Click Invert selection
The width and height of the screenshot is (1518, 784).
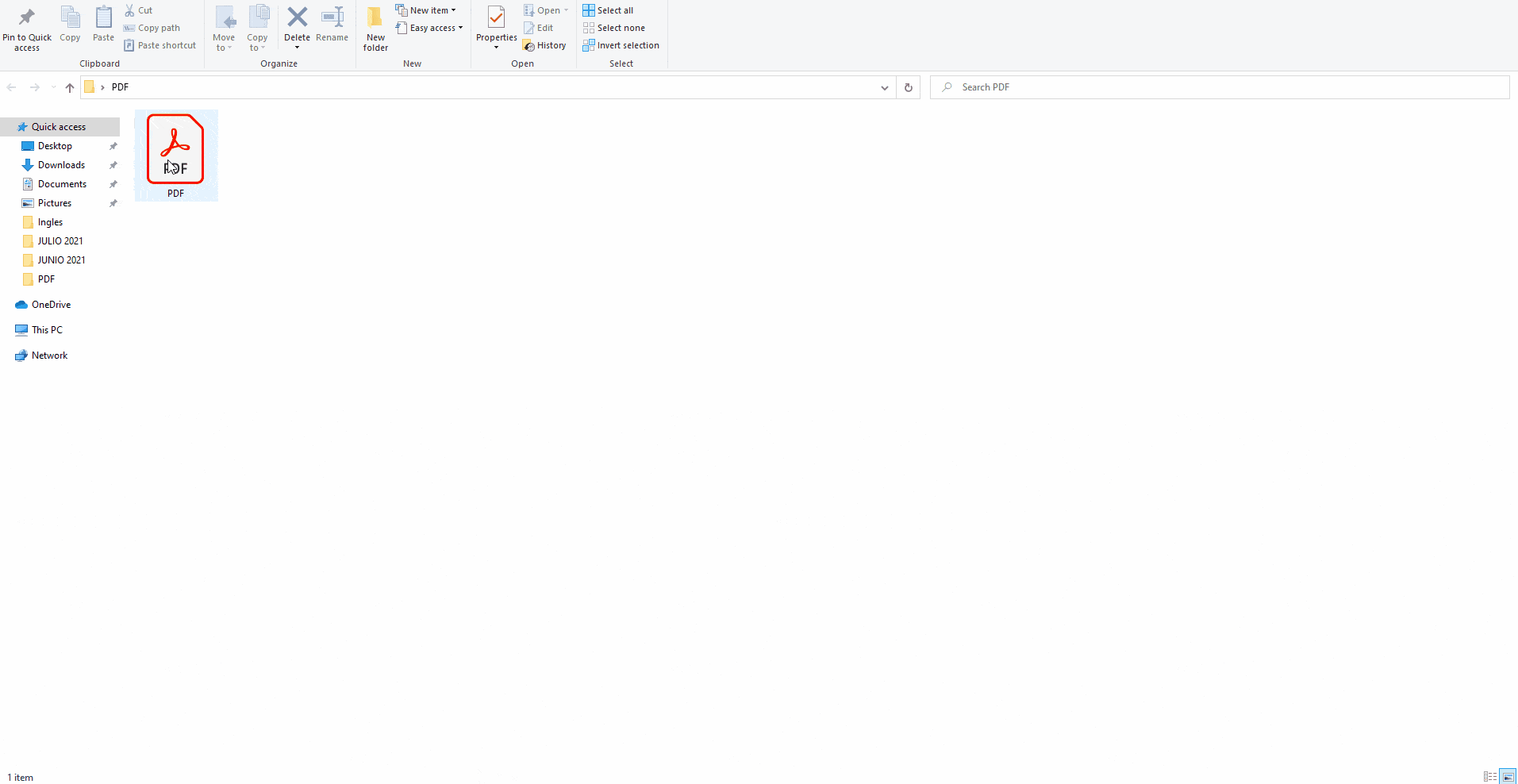coord(621,45)
